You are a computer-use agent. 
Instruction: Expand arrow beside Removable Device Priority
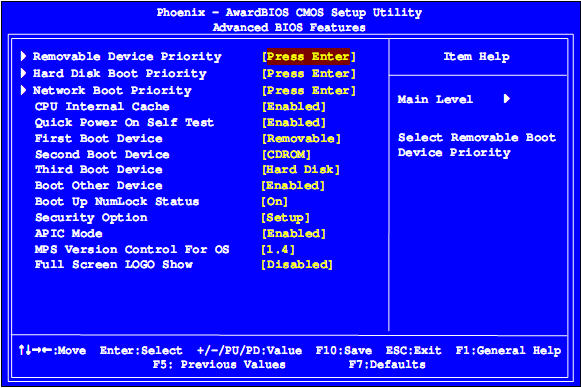point(23,56)
